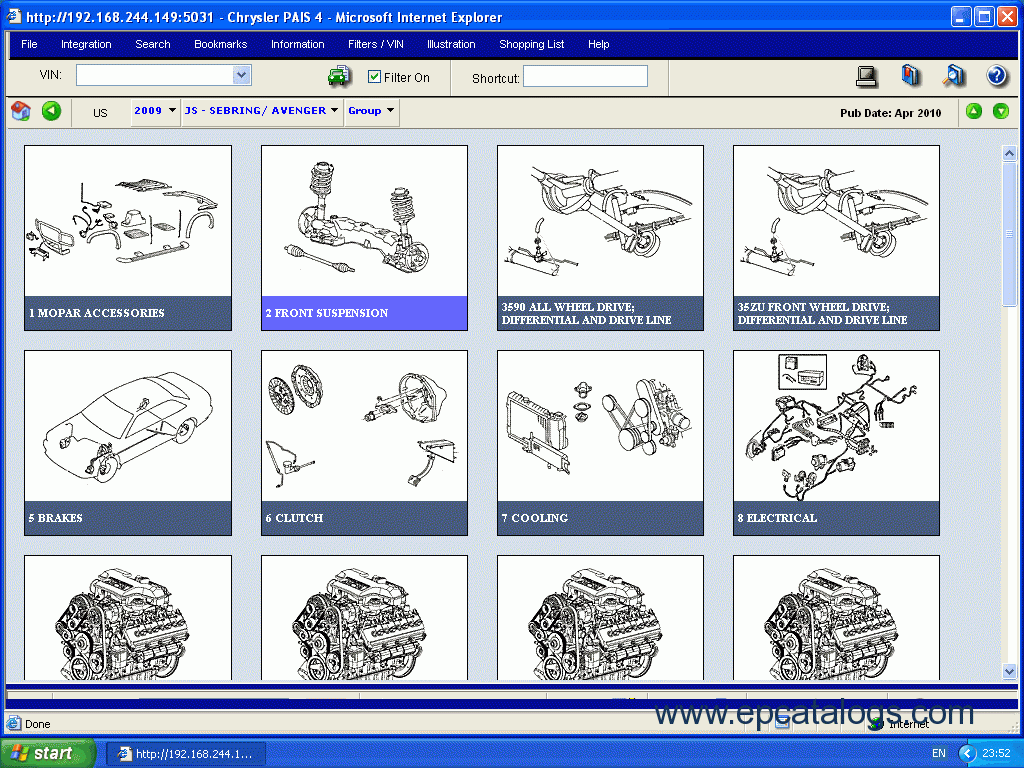Open the 35ZU Front Wheel Drive group thumbnail
Viewport: 1024px width, 768px height.
coord(837,238)
